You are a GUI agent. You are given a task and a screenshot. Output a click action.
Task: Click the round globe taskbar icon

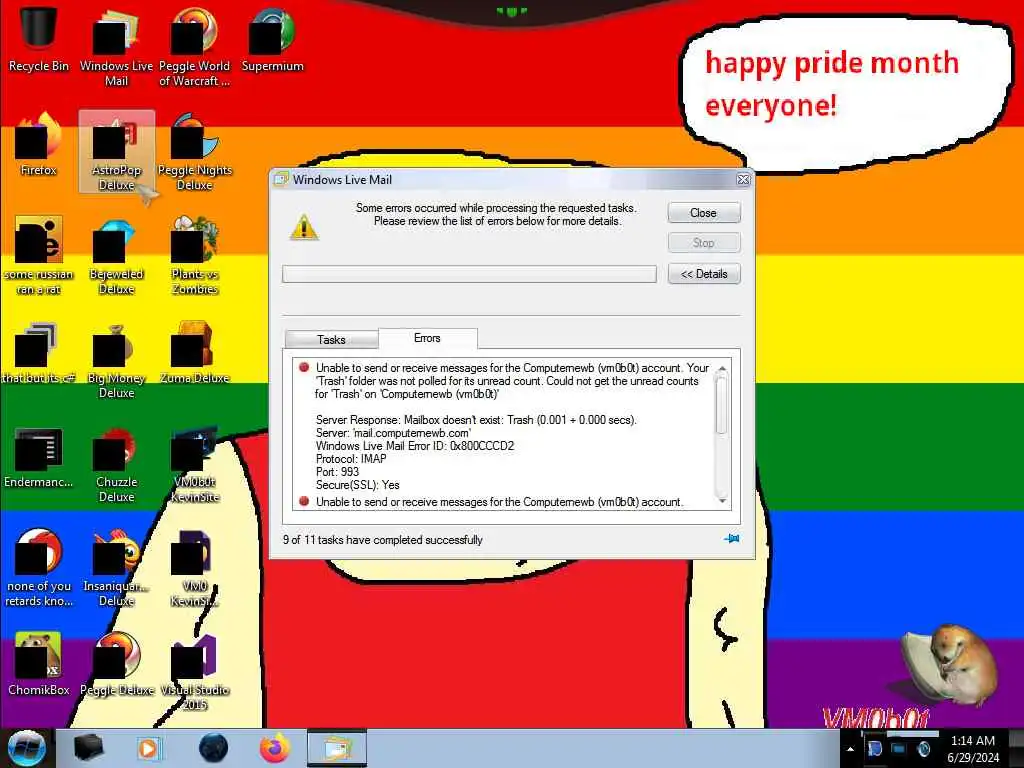coord(213,748)
